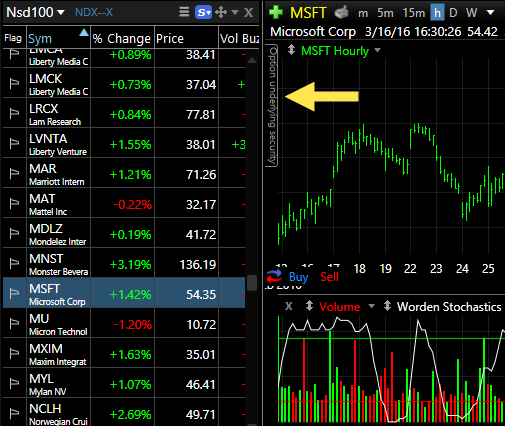
Task: Open the MSFT Hourly plot dropdown arrow
Action: click(377, 50)
